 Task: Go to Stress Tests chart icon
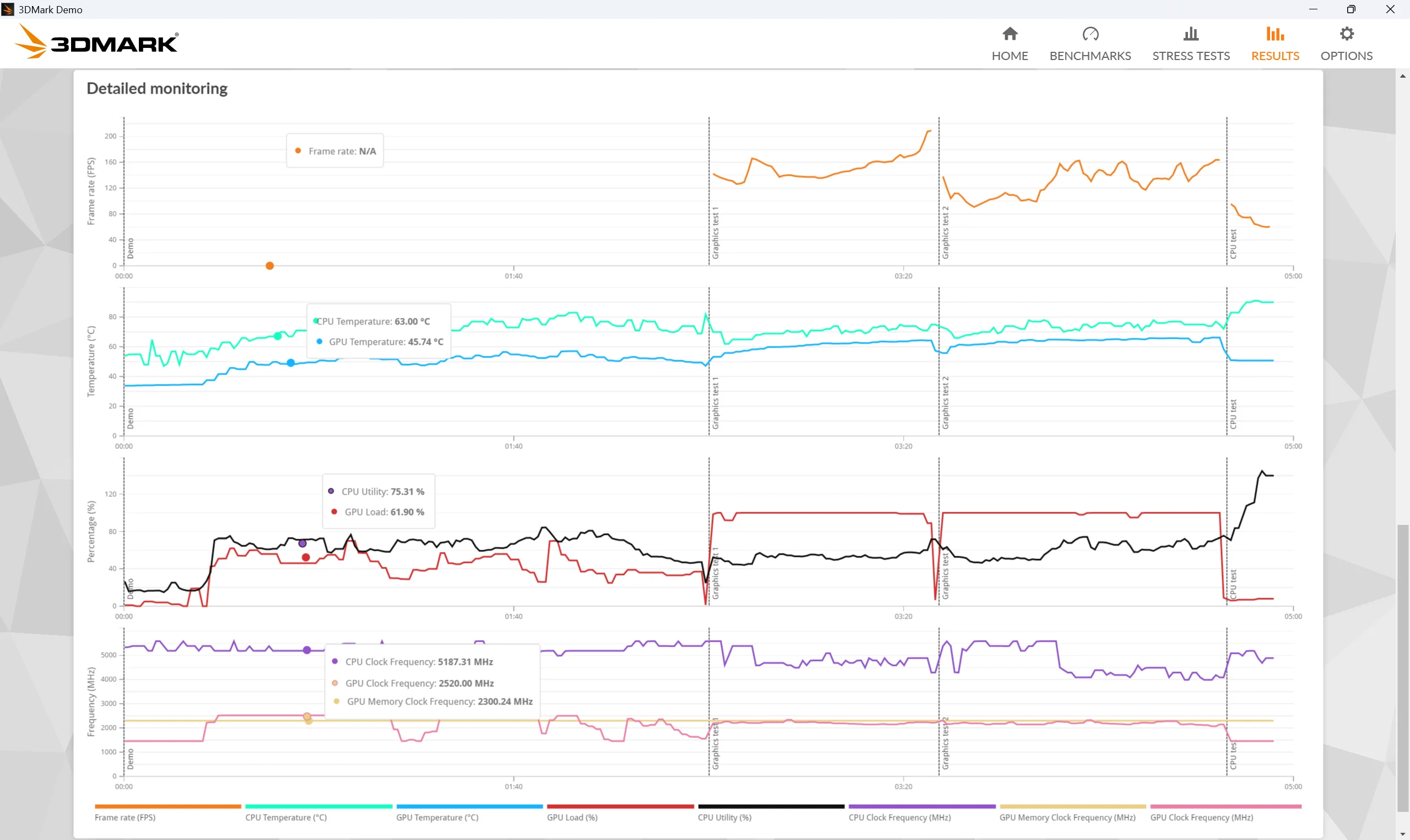click(x=1190, y=34)
